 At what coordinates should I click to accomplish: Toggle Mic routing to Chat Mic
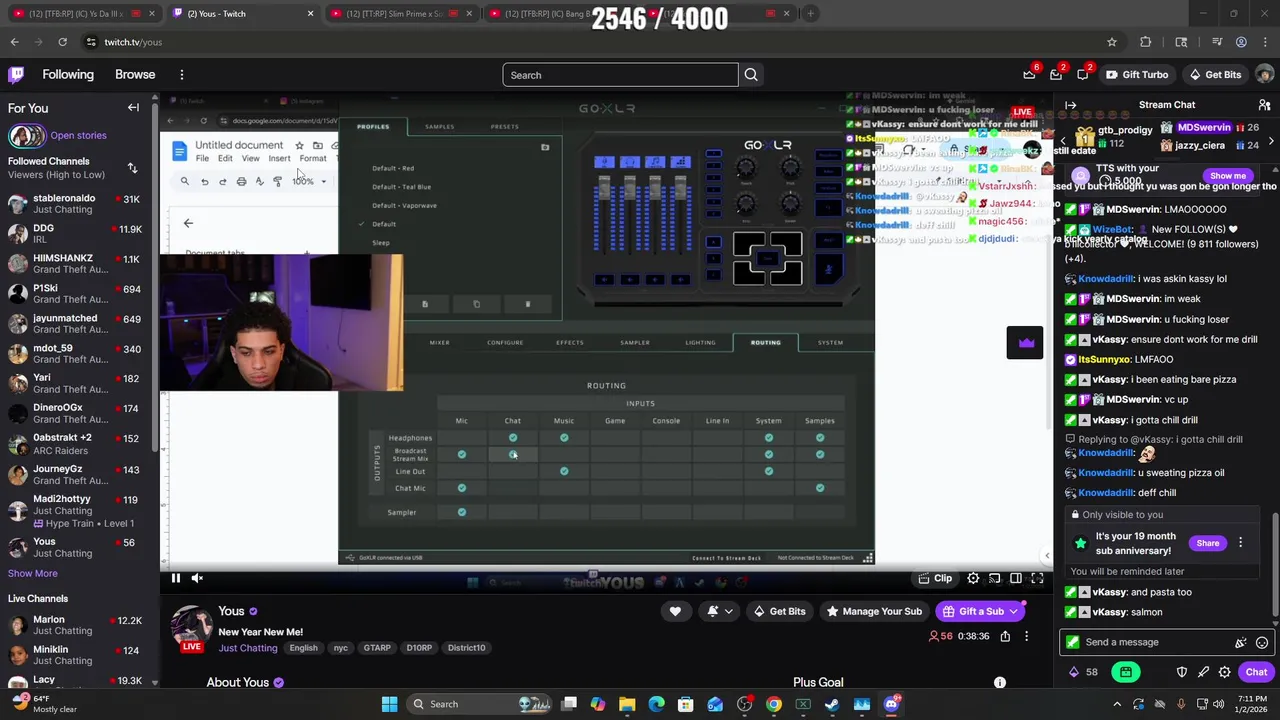(462, 488)
